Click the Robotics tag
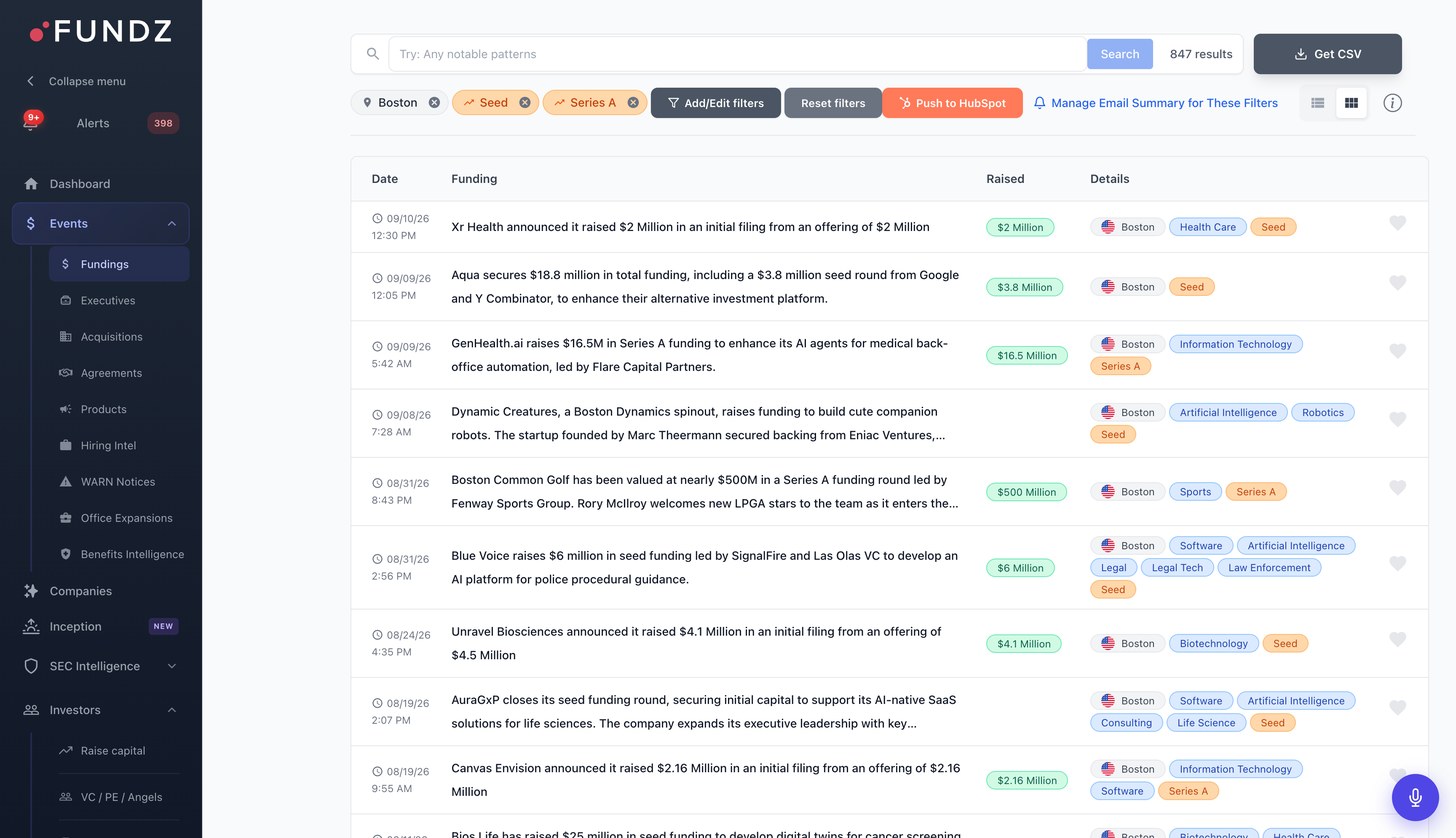 pos(1323,412)
